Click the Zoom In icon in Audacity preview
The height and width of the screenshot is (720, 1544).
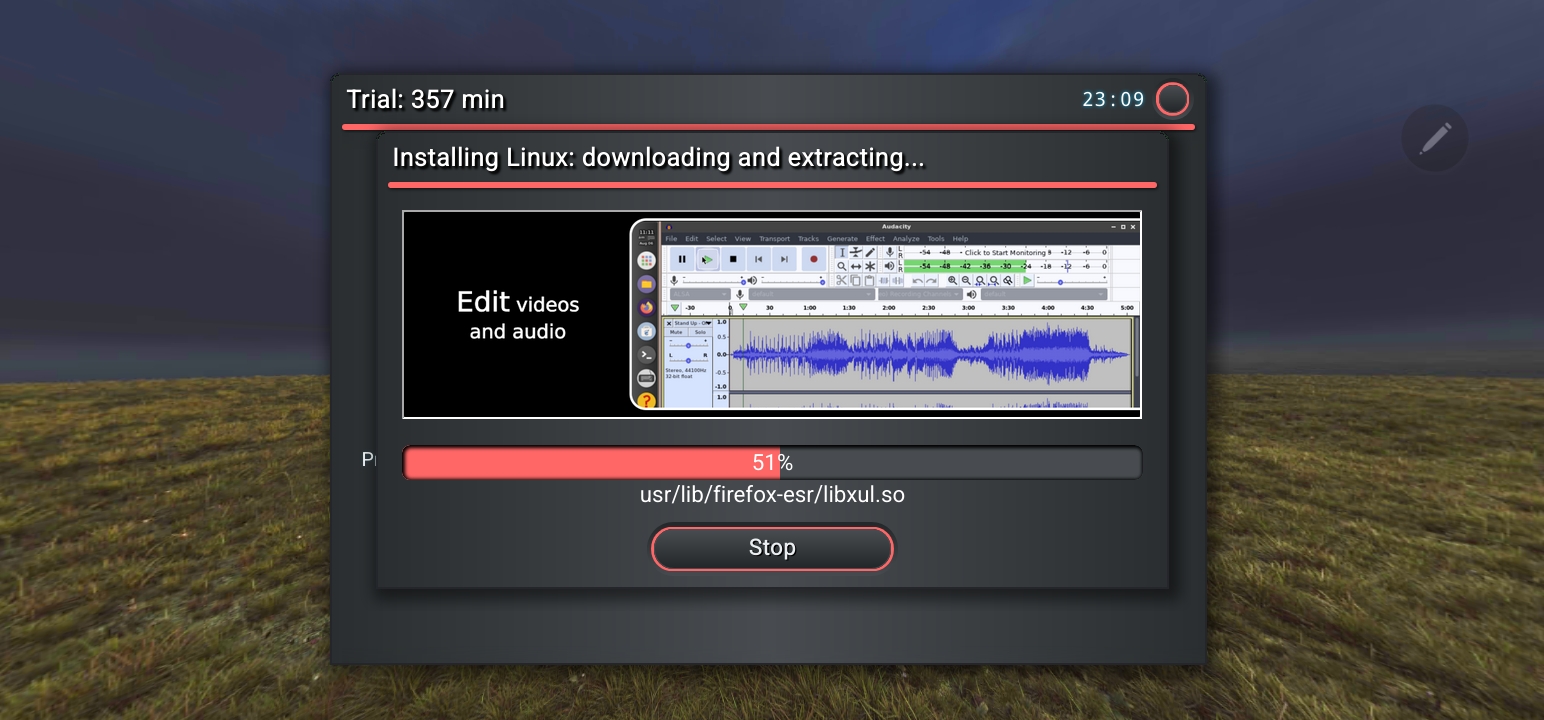point(952,280)
